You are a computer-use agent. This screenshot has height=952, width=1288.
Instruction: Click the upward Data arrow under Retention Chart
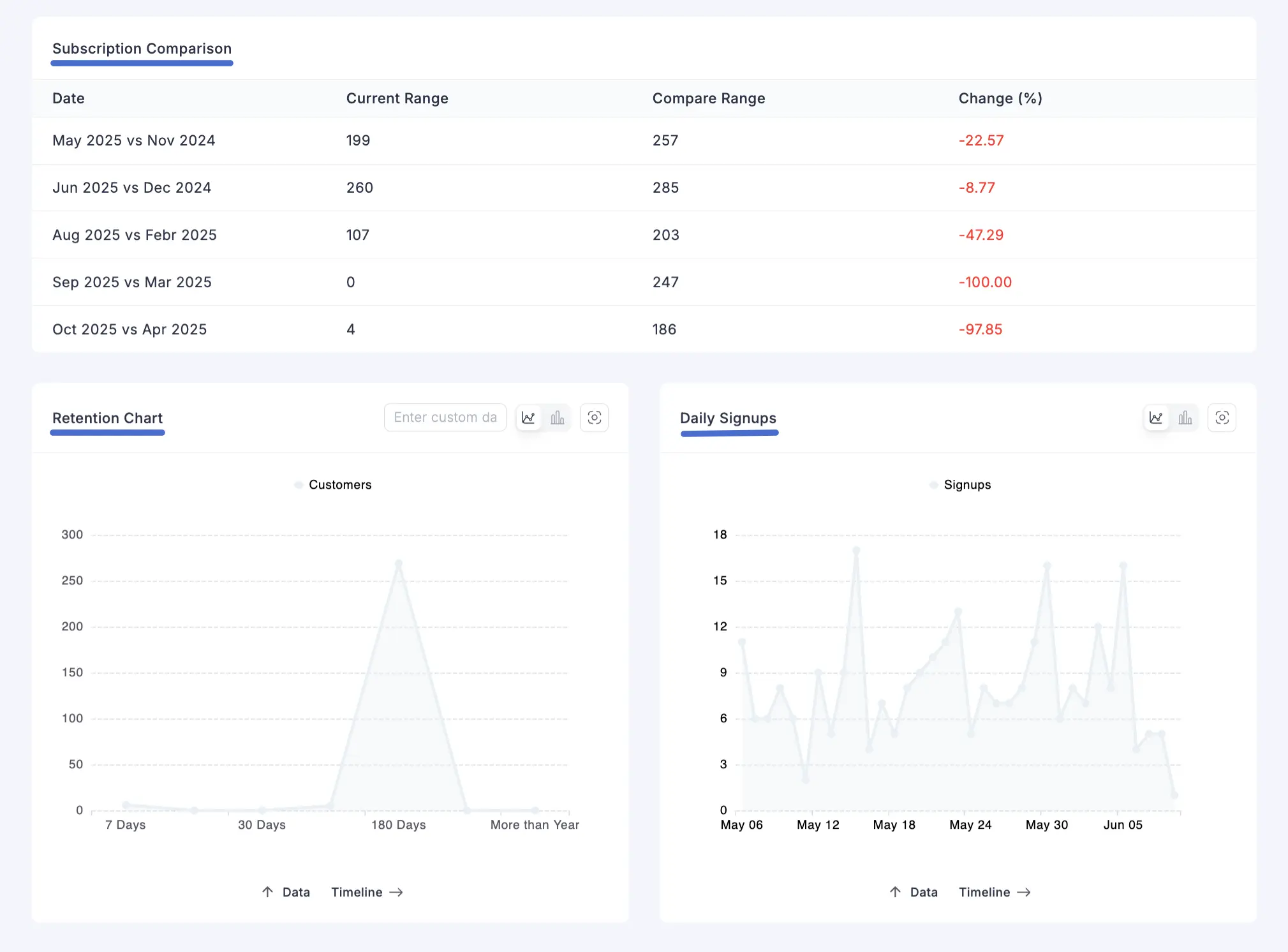pyautogui.click(x=267, y=891)
